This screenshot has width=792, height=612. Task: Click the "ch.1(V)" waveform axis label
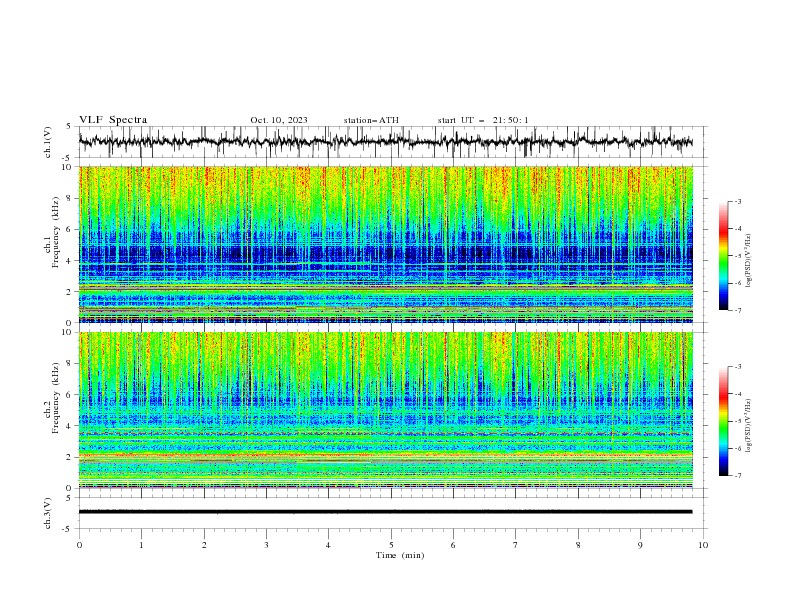[48, 142]
